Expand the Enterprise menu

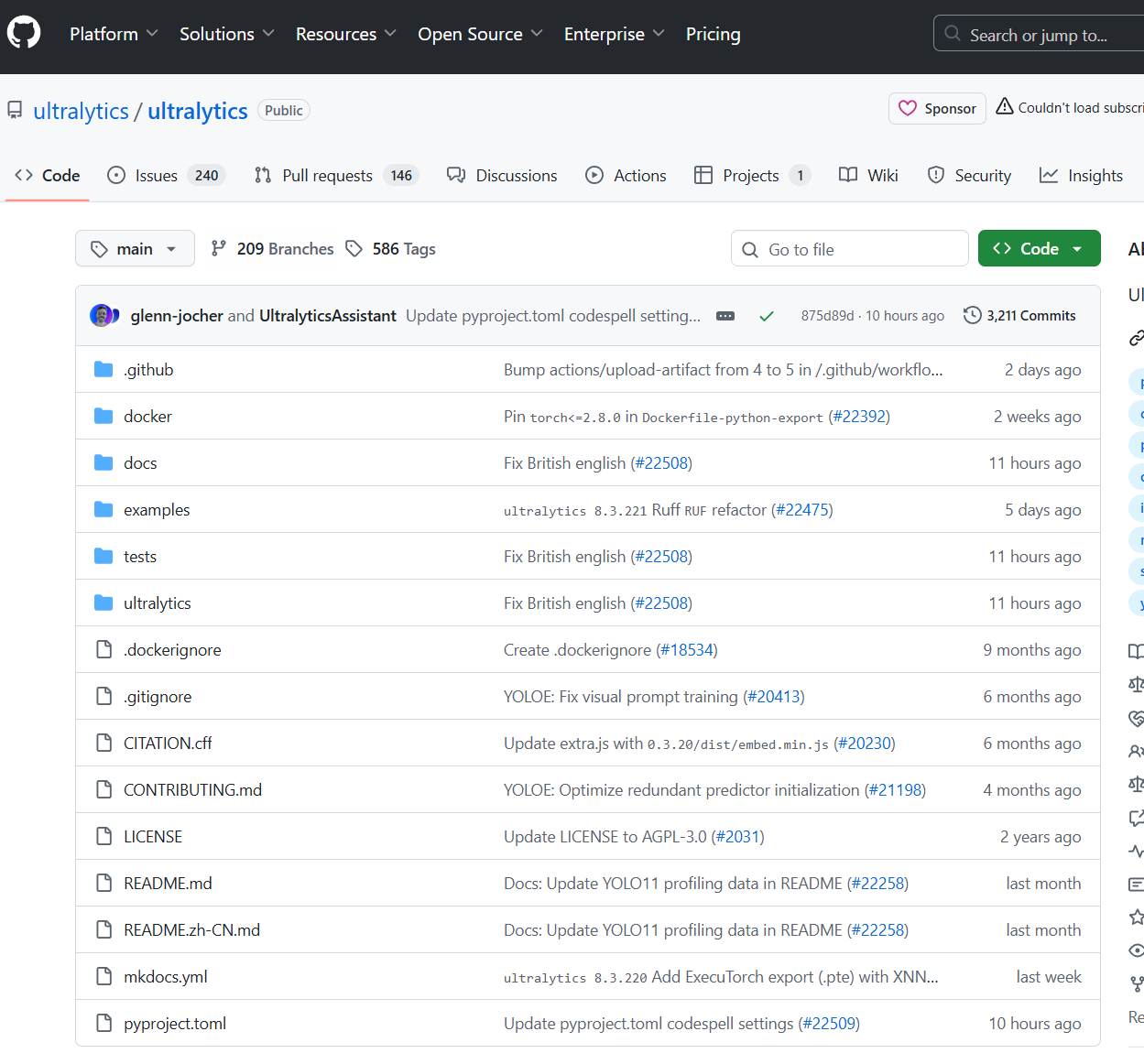(614, 34)
